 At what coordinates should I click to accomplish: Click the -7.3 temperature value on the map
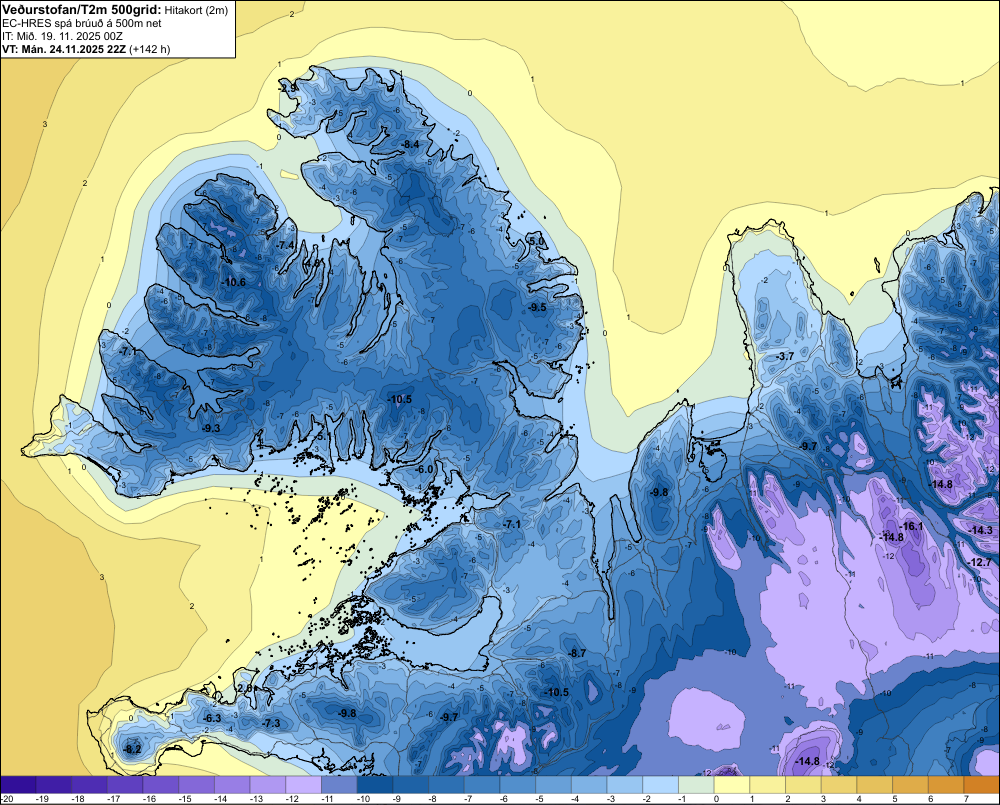[x=272, y=723]
